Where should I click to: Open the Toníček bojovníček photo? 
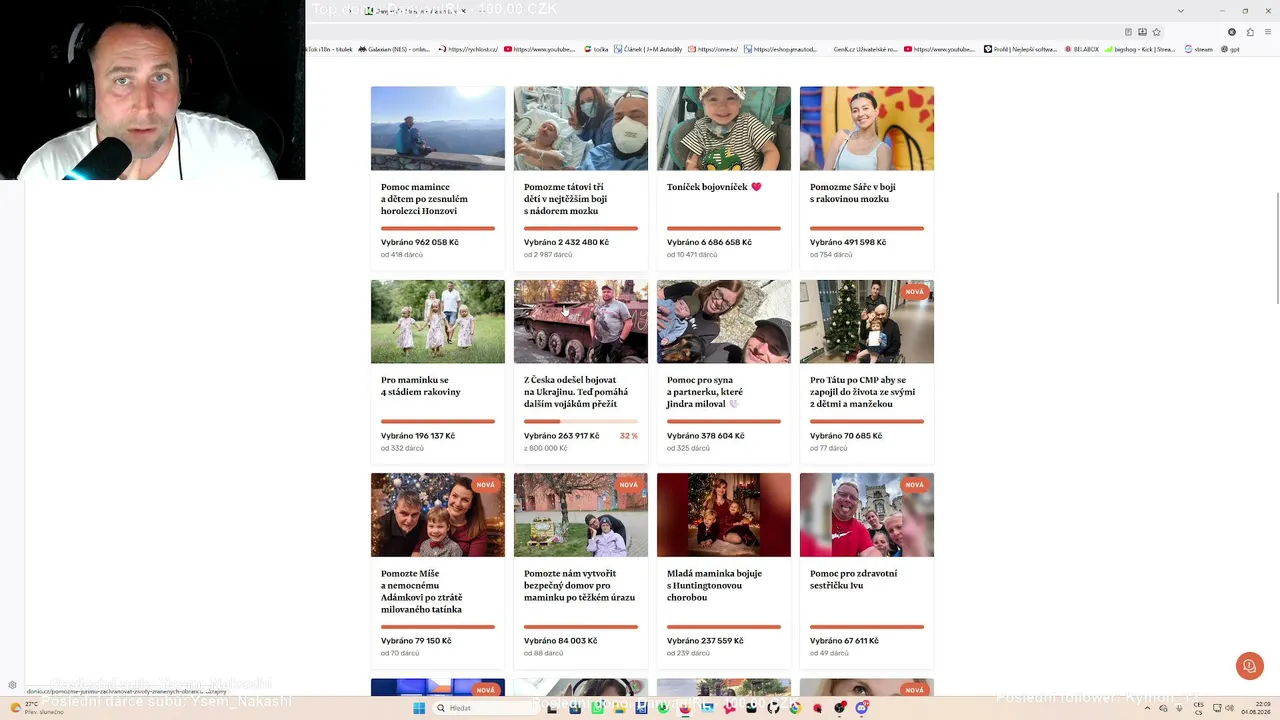coord(724,128)
